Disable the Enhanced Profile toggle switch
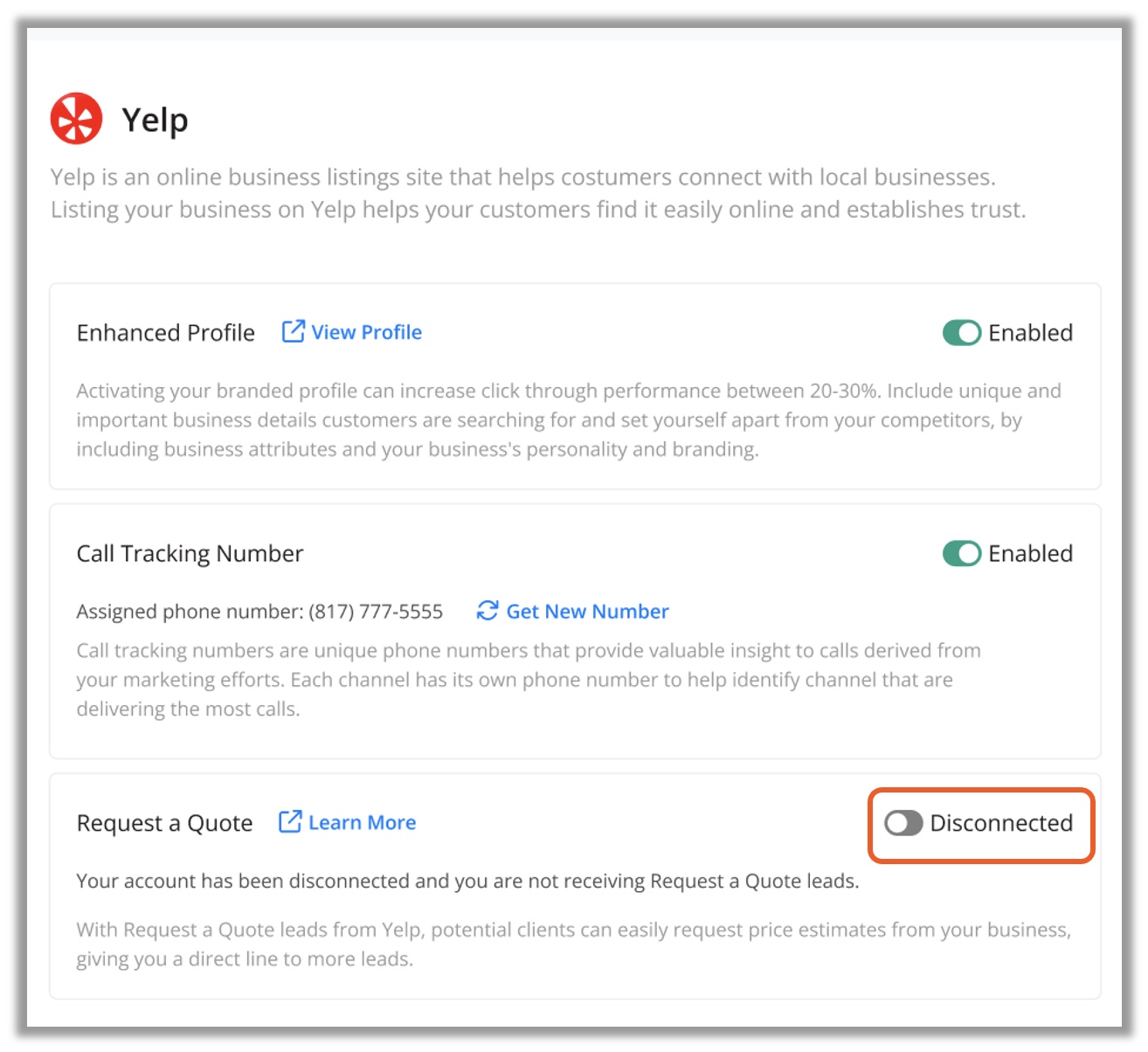This screenshot has width=1148, height=1052. pos(962,333)
